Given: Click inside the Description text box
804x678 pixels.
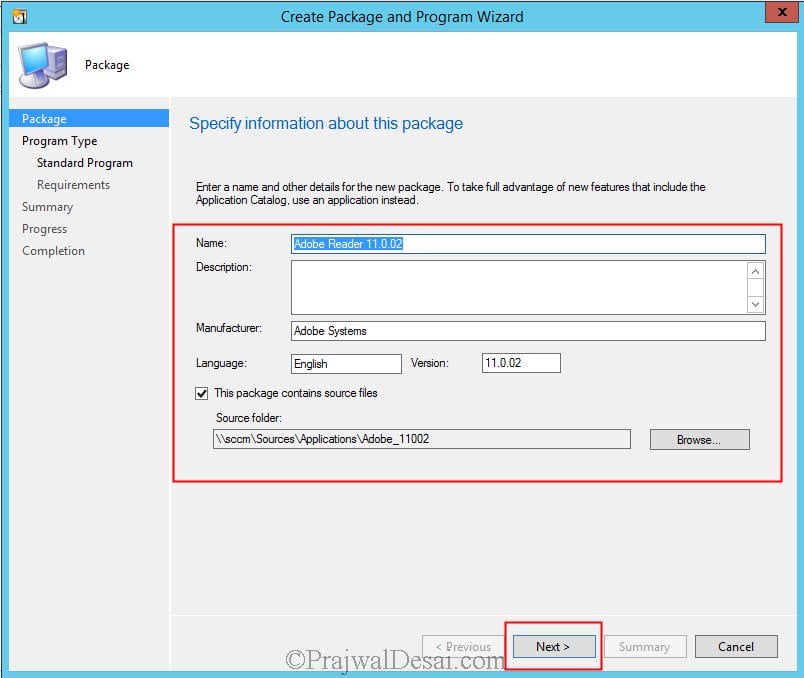Looking at the screenshot, I should [x=519, y=287].
